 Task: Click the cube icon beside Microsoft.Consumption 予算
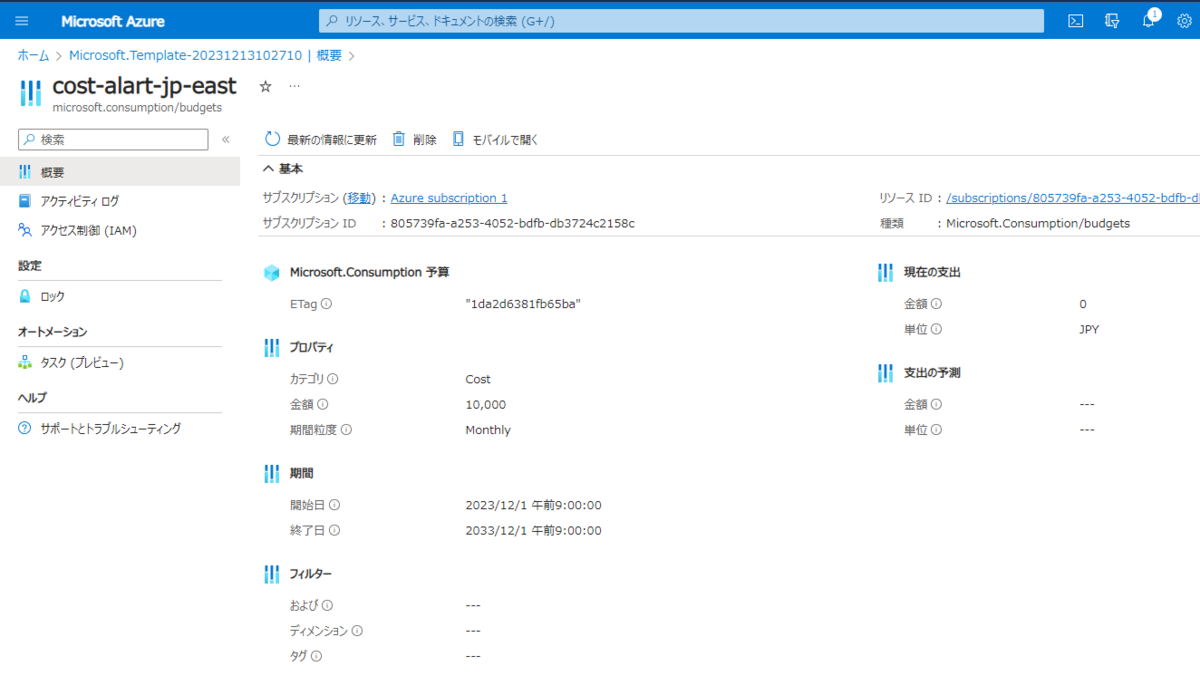[x=272, y=272]
